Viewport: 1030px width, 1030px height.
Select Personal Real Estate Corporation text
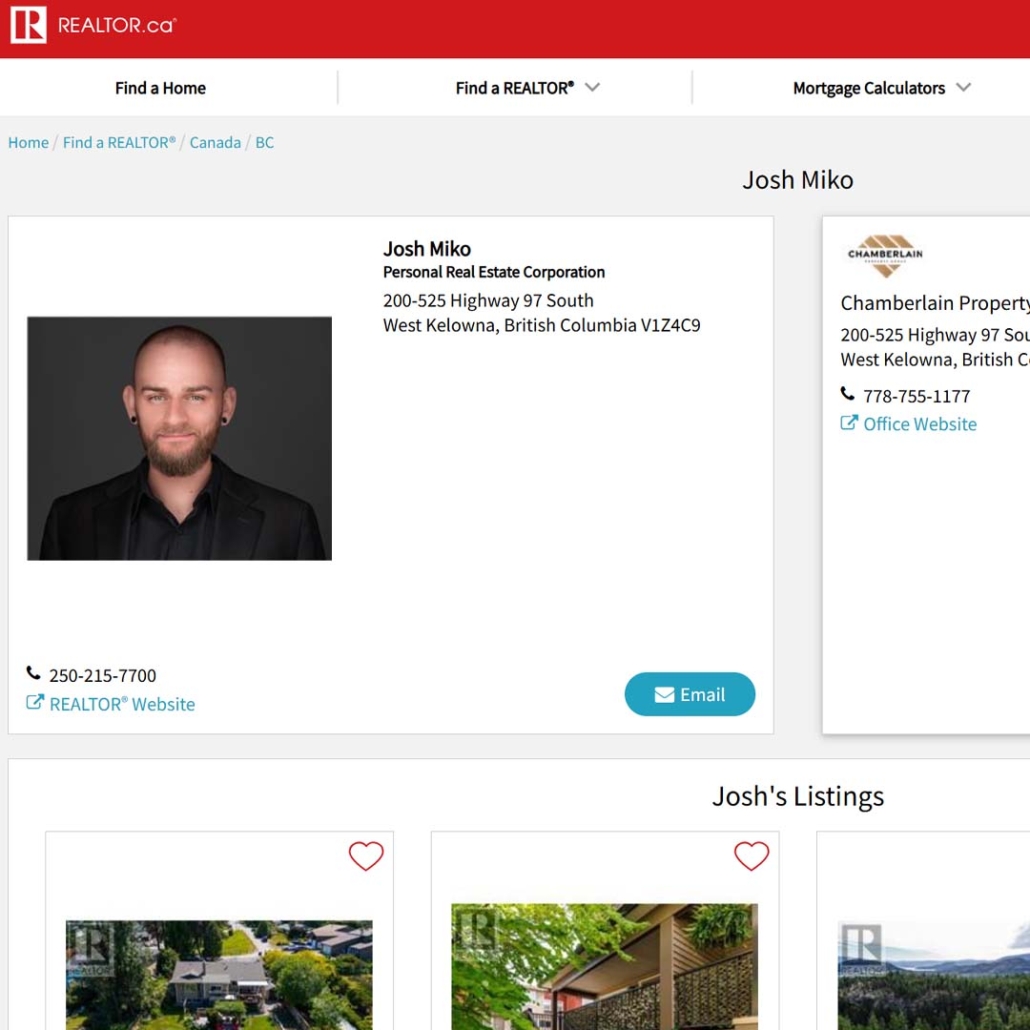pyautogui.click(x=494, y=272)
